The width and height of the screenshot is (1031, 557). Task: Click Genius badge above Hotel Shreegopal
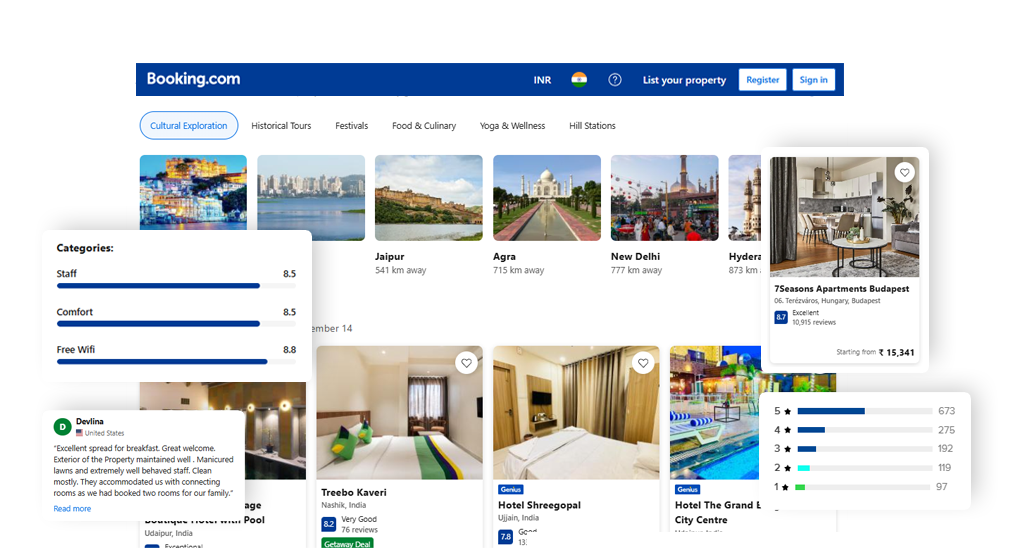click(x=511, y=490)
